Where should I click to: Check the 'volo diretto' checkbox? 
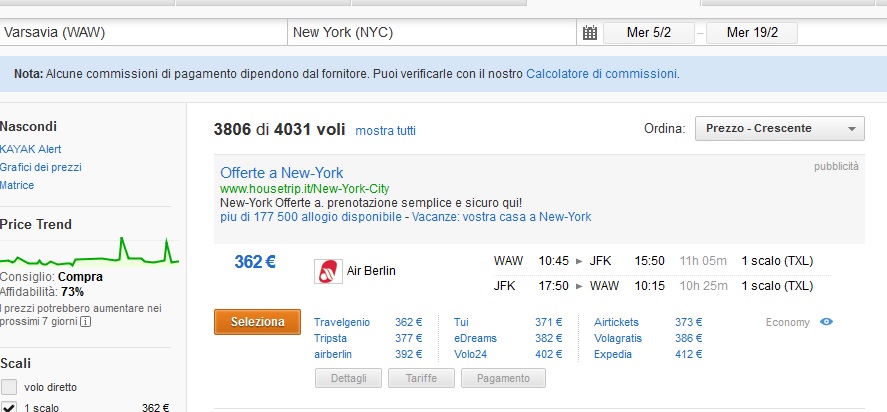point(9,387)
